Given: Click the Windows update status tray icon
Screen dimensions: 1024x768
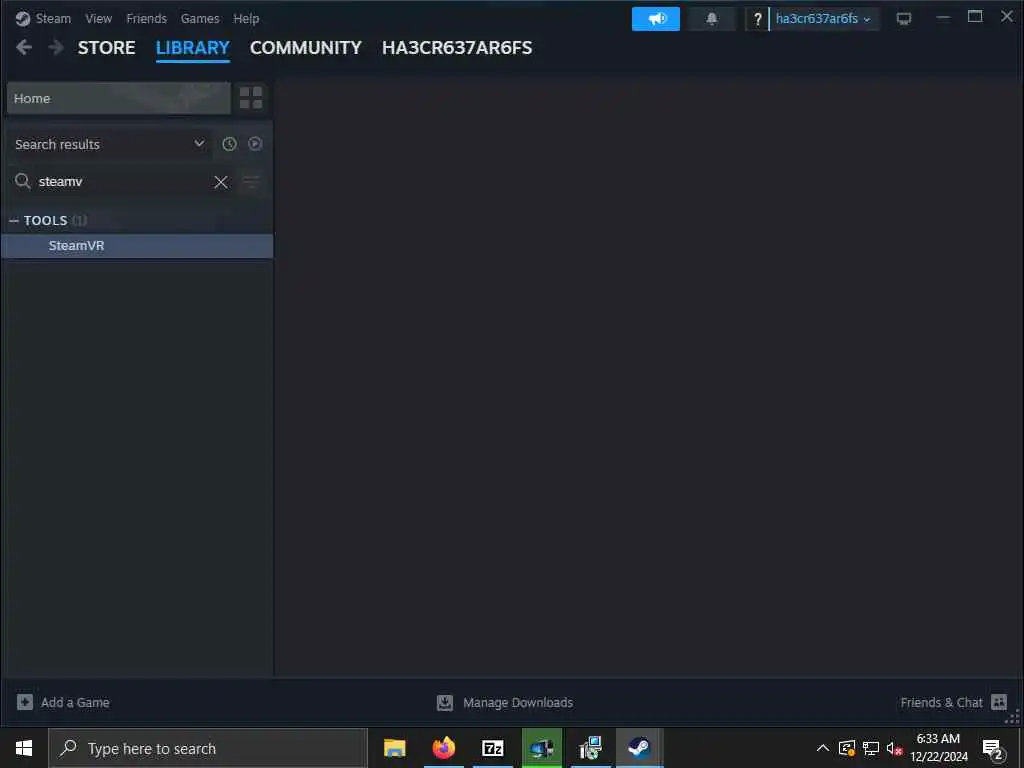Looking at the screenshot, I should (847, 748).
